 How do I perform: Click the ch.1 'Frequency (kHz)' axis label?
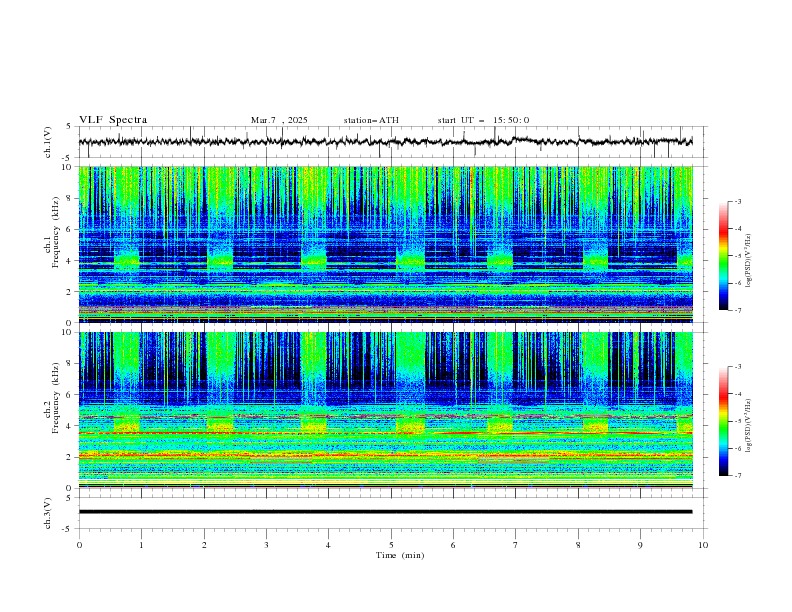[x=55, y=232]
